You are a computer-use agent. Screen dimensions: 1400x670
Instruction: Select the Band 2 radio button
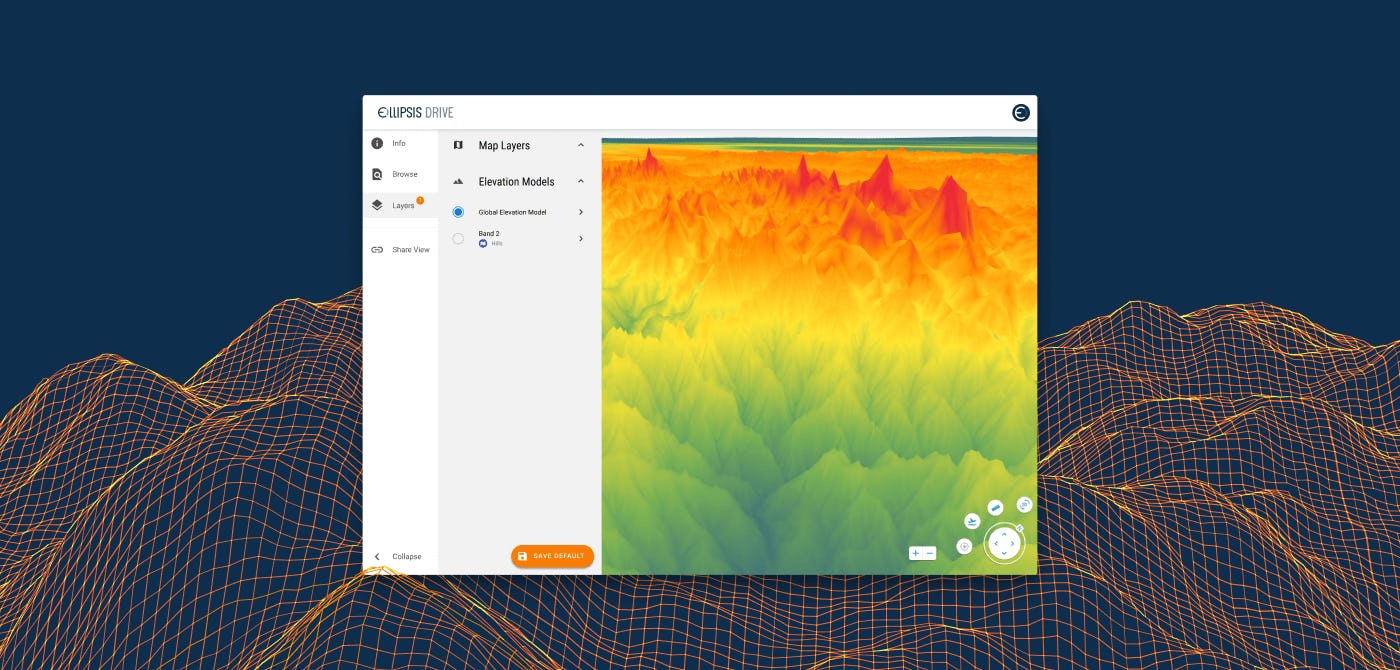point(458,238)
